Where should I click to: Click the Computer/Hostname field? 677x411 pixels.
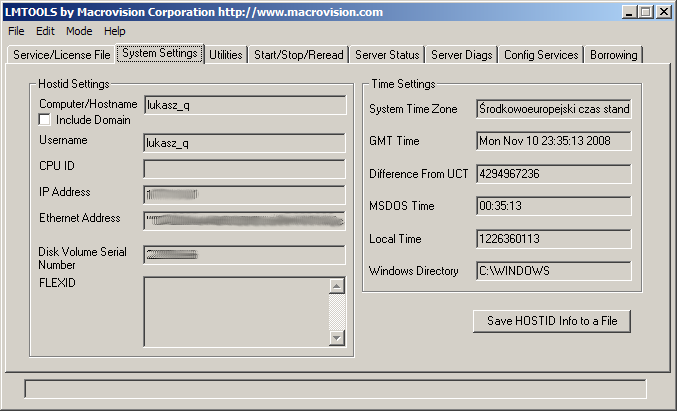(x=245, y=105)
